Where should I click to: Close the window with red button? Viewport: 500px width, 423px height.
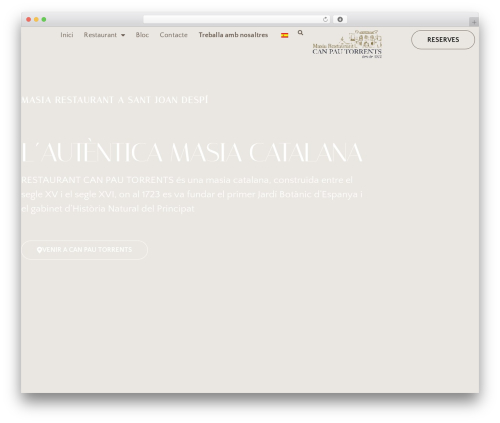pyautogui.click(x=29, y=20)
